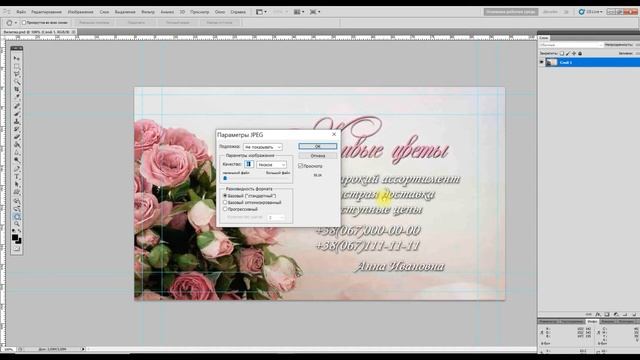The height and width of the screenshot is (360, 640).
Task: Open the Фильтр menu
Action: tap(148, 12)
